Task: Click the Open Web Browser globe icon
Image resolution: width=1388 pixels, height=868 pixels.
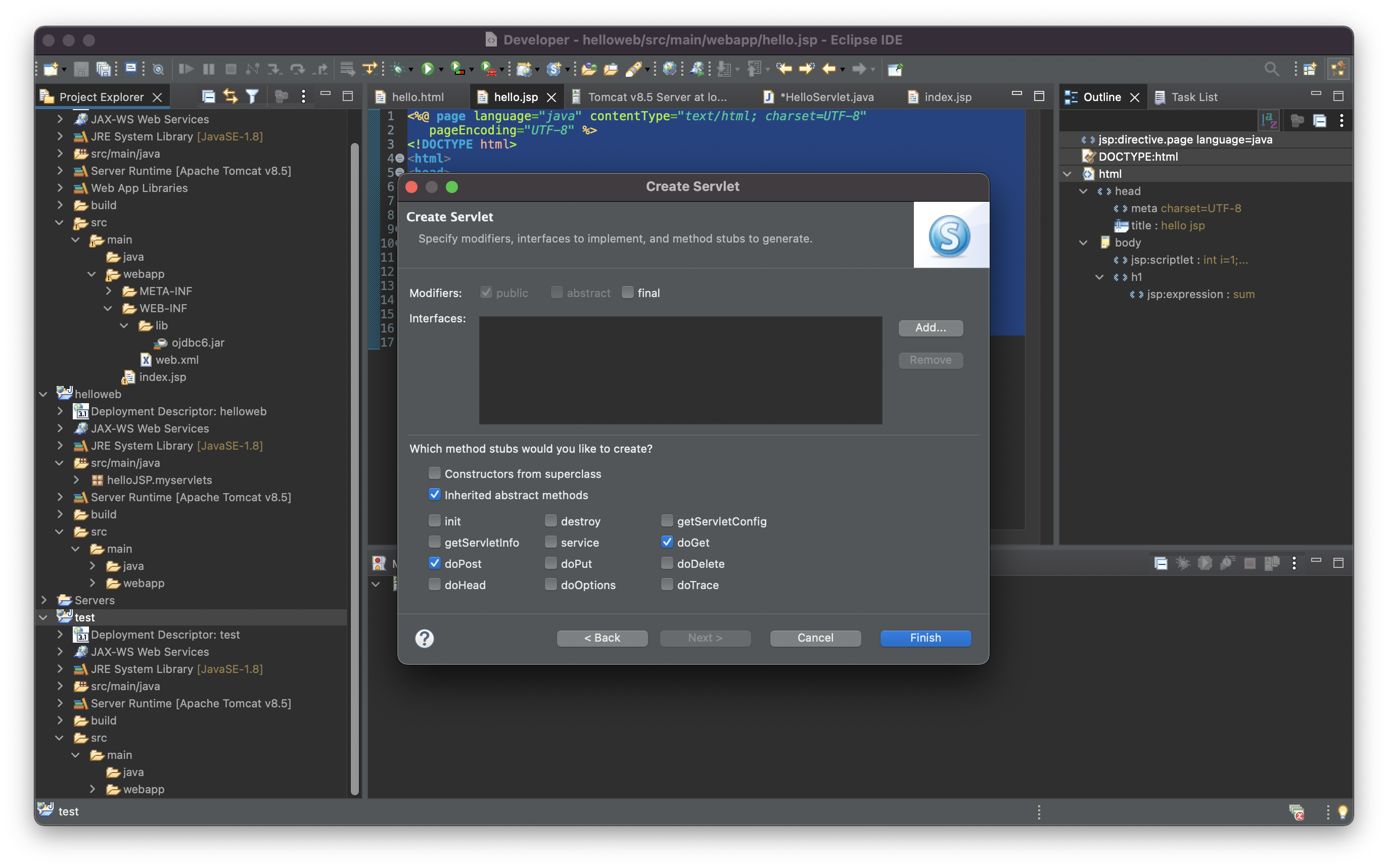Action: 669,69
